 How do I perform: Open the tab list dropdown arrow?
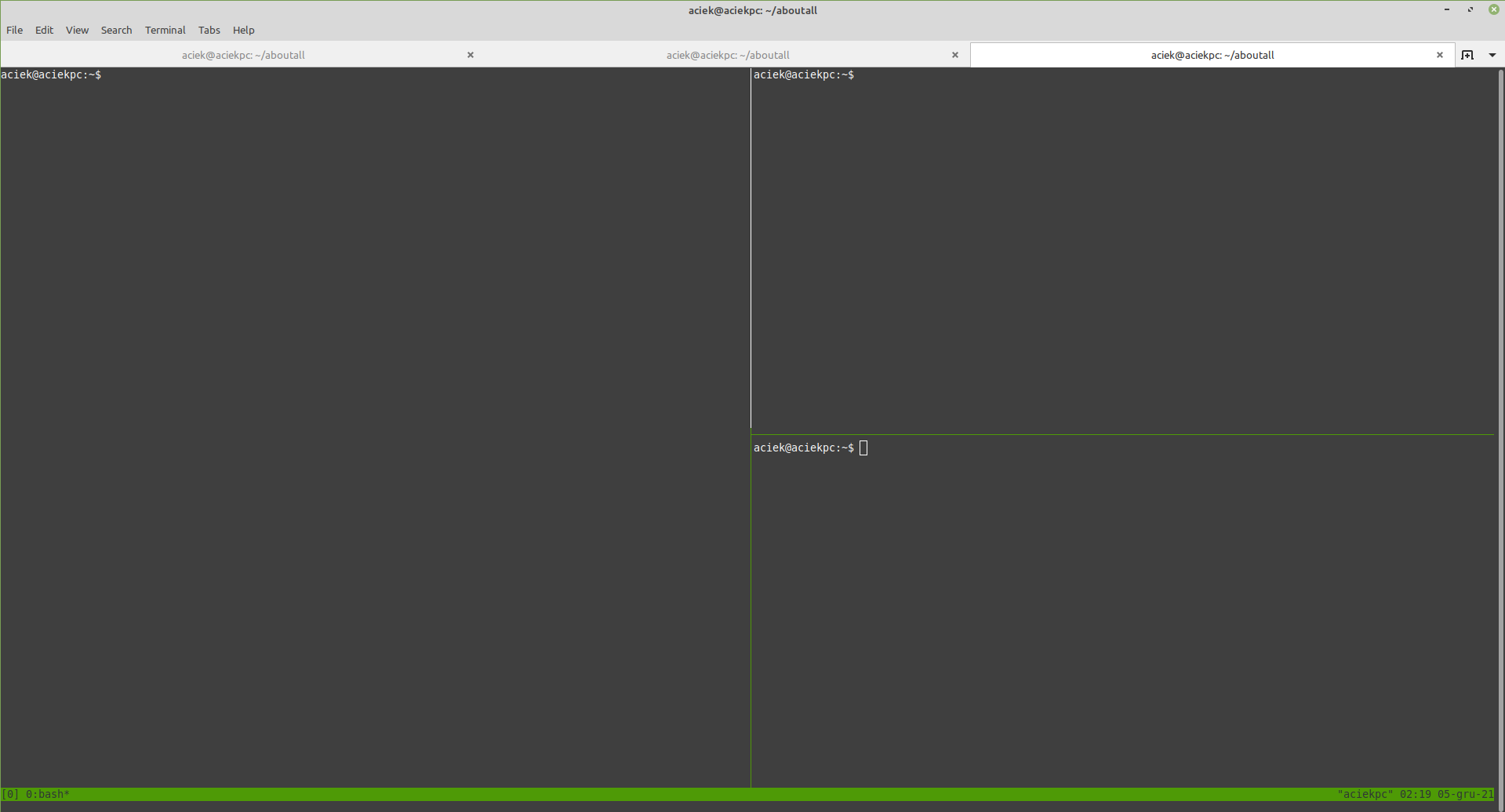(1492, 55)
